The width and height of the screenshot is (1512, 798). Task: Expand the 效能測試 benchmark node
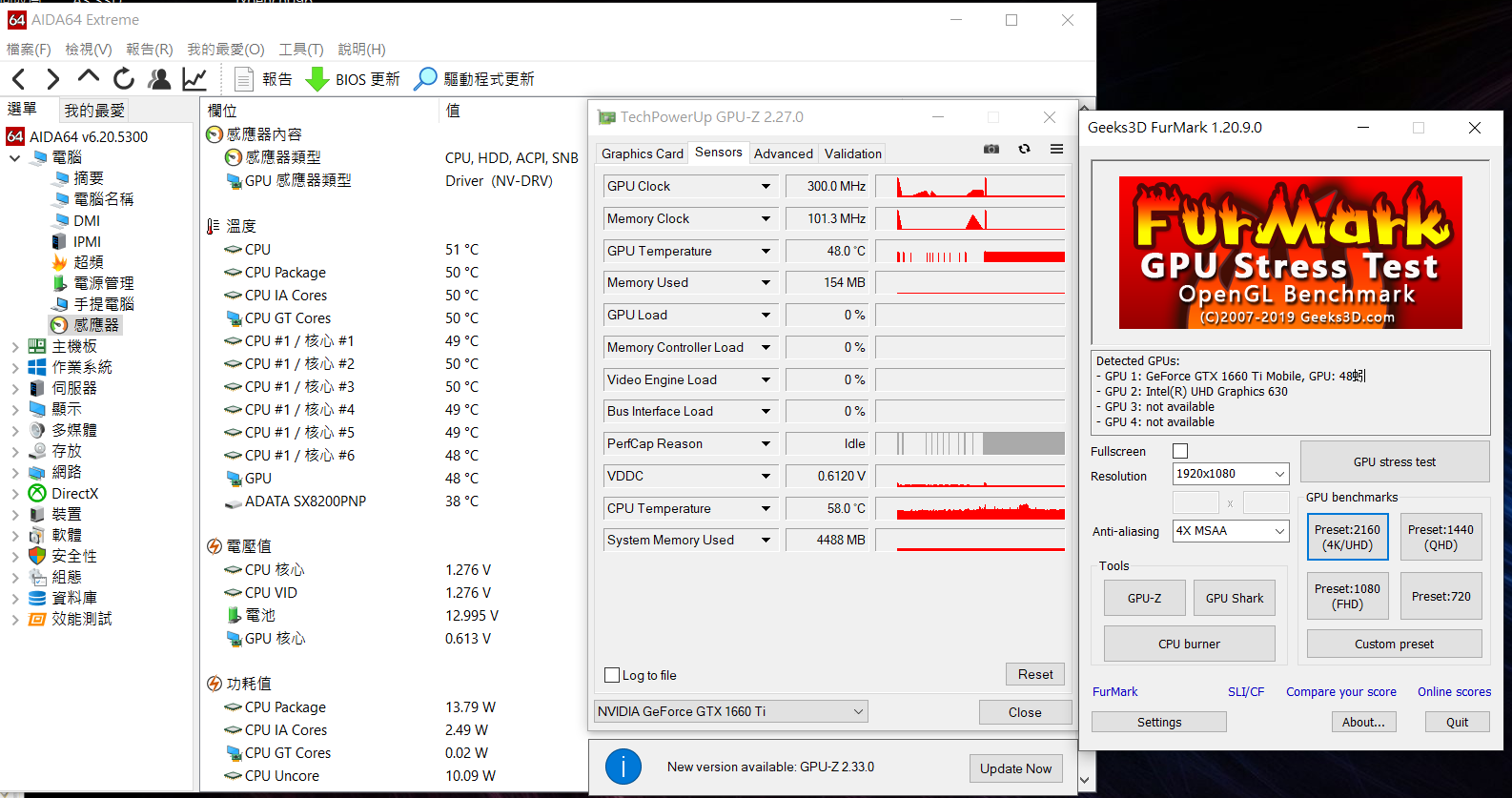coord(14,619)
